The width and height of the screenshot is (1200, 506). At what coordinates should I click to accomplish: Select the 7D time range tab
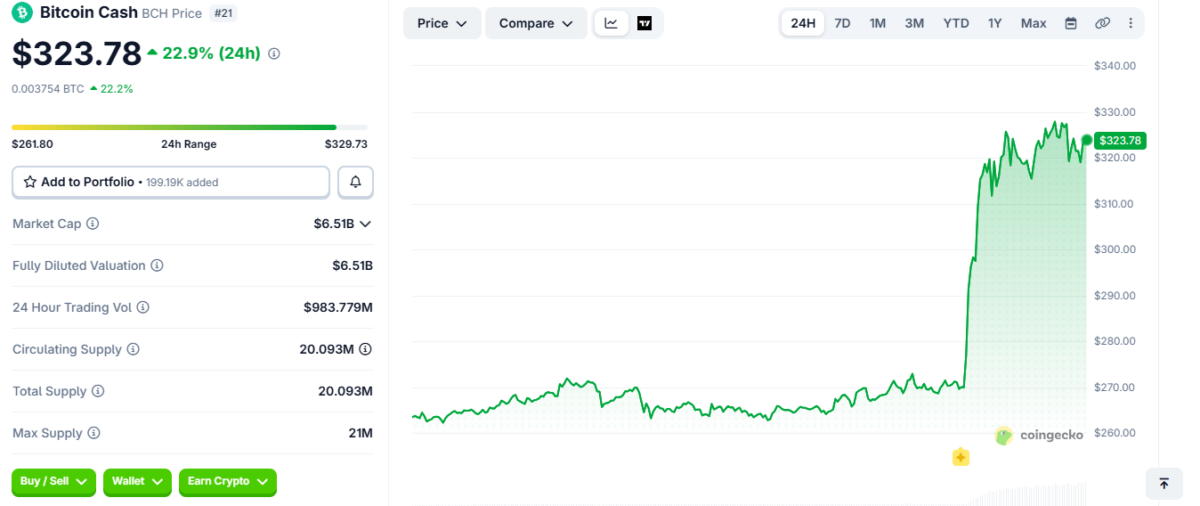click(843, 23)
